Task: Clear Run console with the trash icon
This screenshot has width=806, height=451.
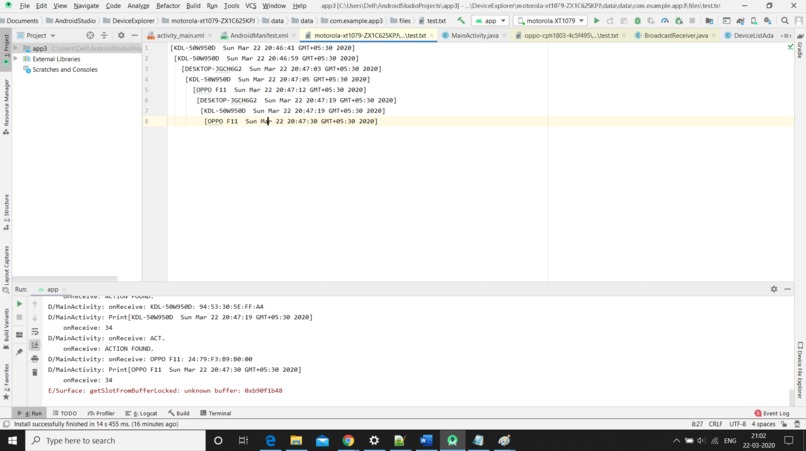Action: coord(35,372)
